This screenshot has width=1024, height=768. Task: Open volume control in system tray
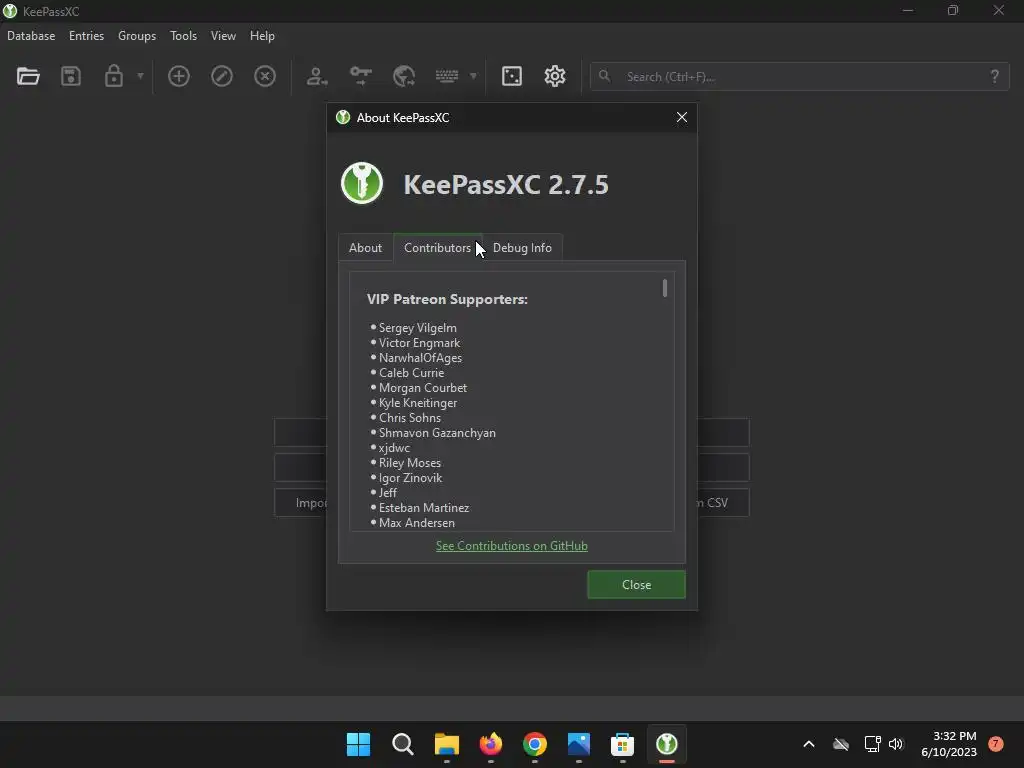pos(896,744)
